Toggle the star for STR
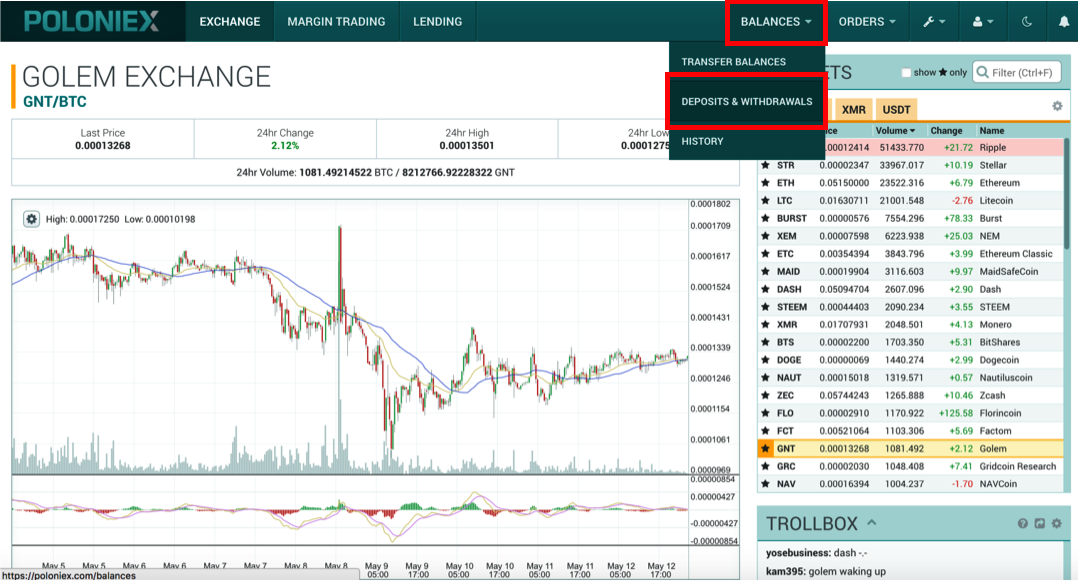The image size is (1079, 581). [765, 165]
